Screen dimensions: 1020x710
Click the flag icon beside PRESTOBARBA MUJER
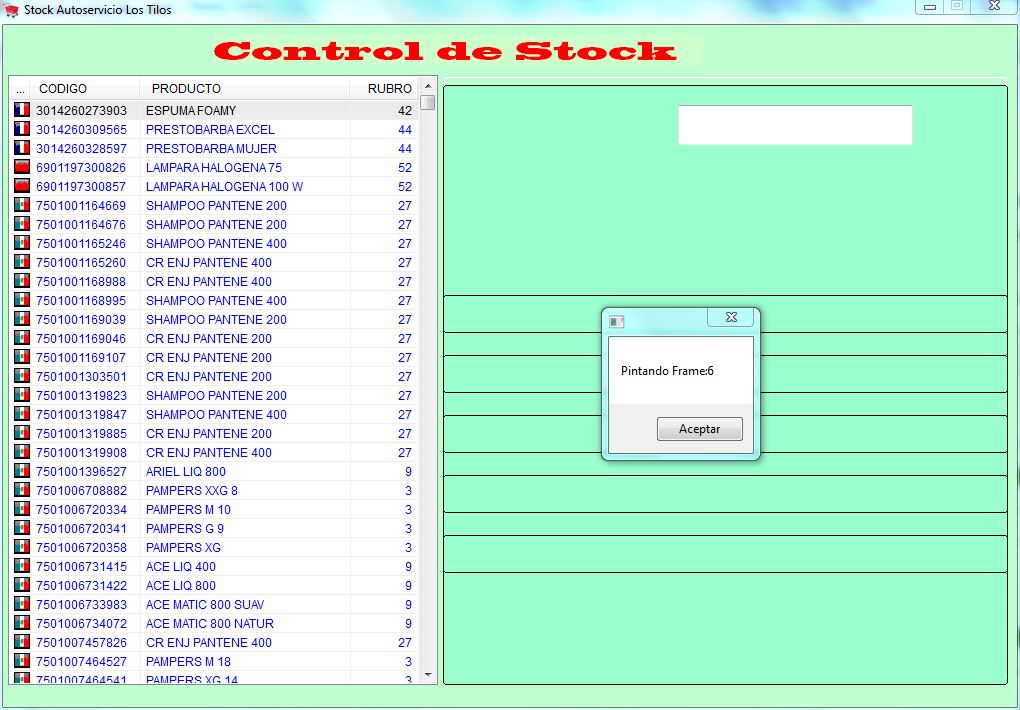[x=21, y=148]
